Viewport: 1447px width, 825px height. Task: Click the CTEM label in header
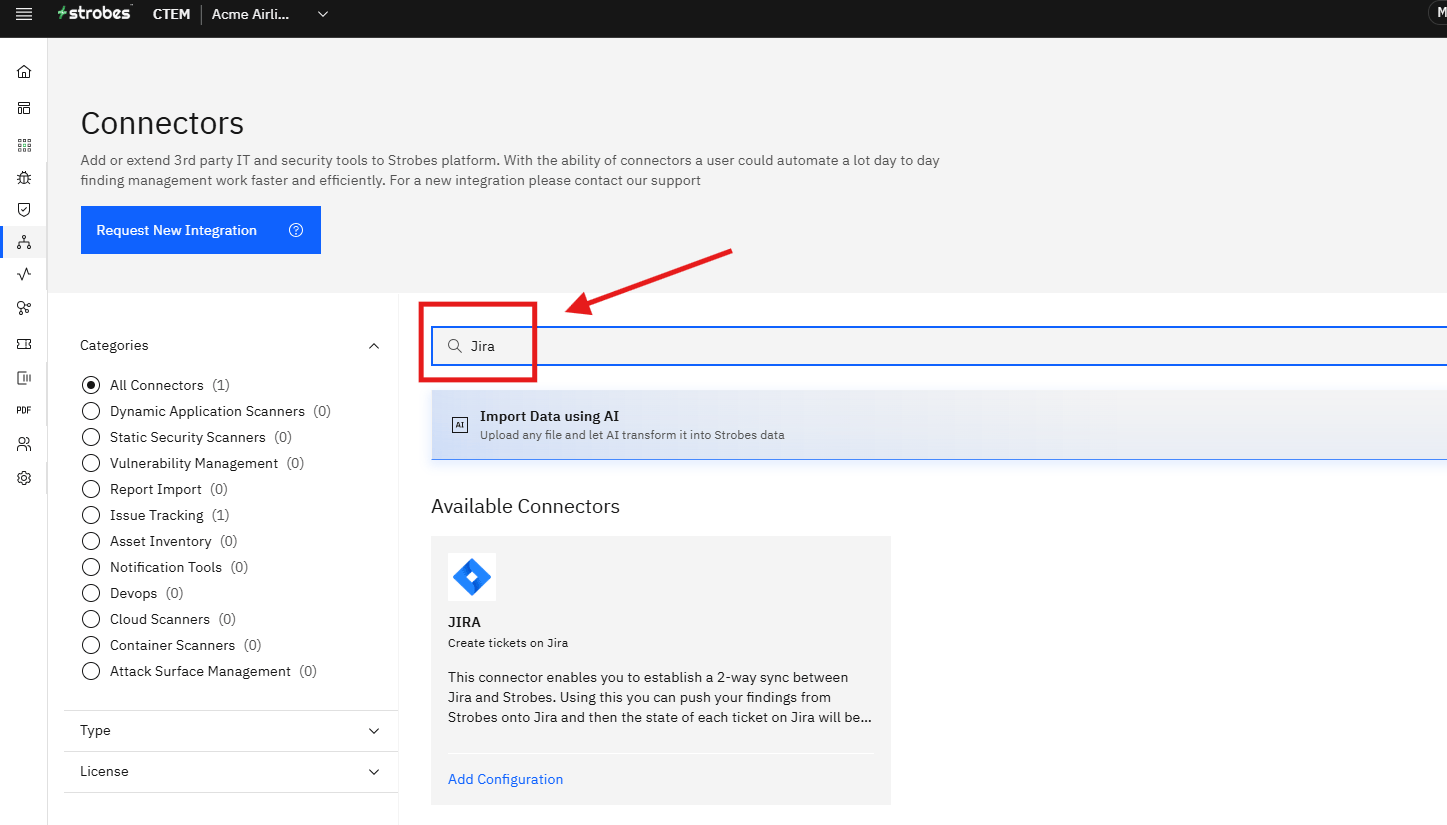click(x=172, y=14)
